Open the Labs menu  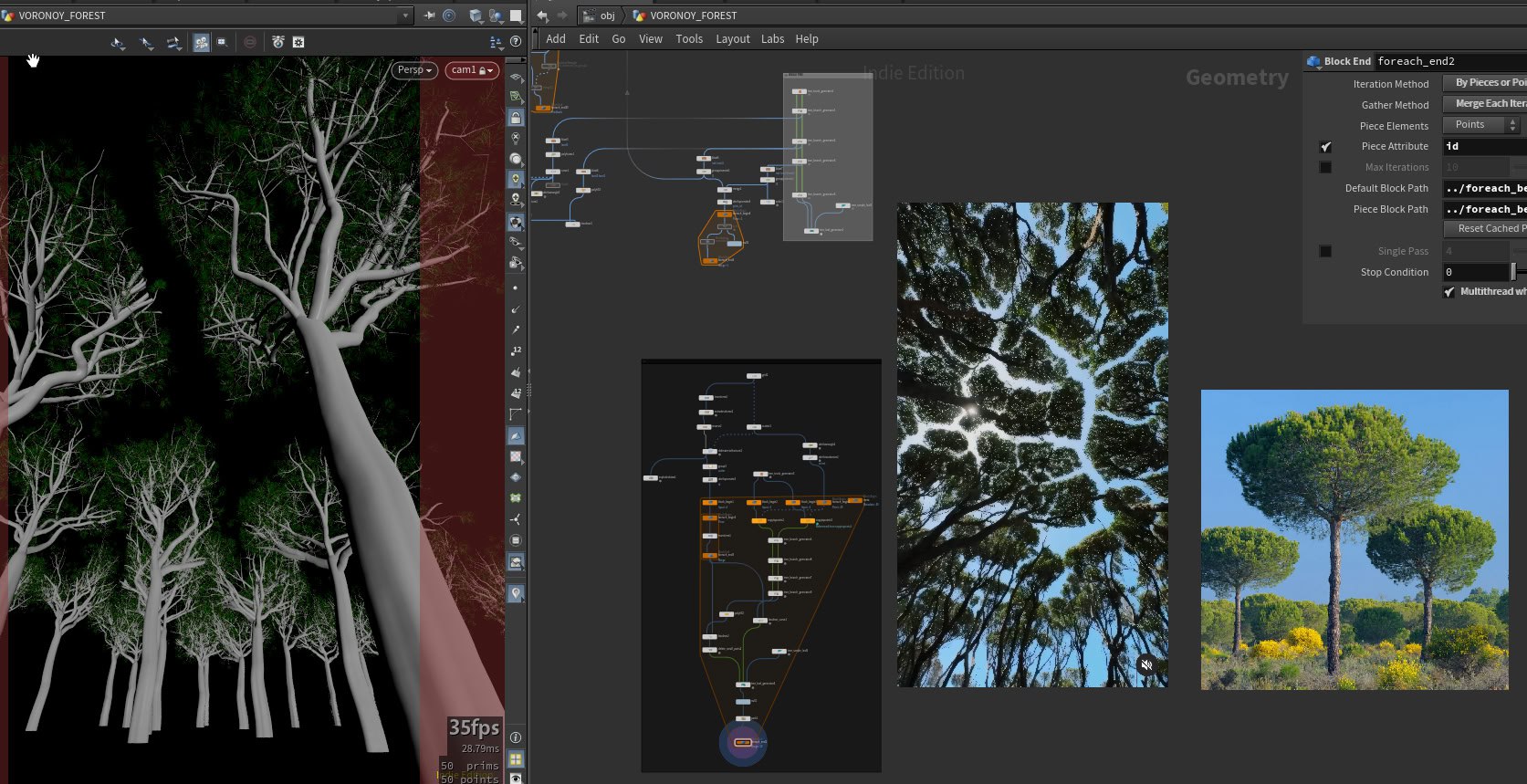click(x=773, y=39)
